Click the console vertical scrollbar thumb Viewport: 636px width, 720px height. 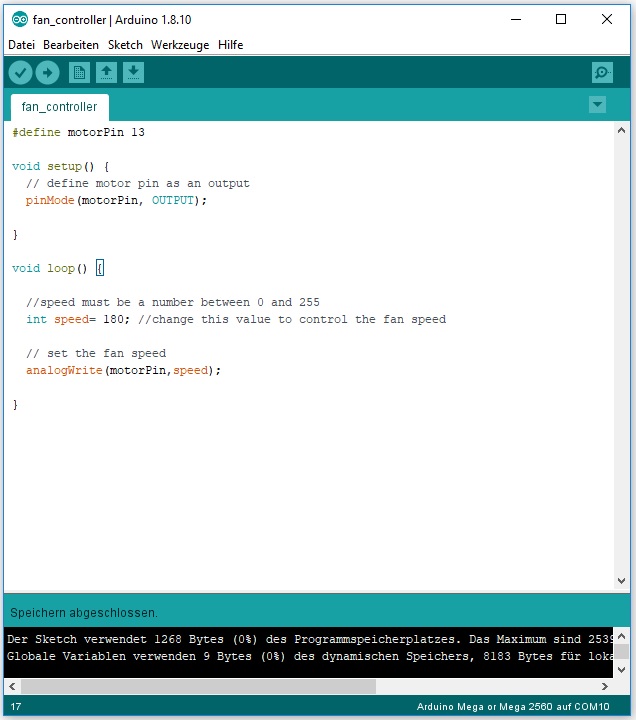[x=621, y=652]
